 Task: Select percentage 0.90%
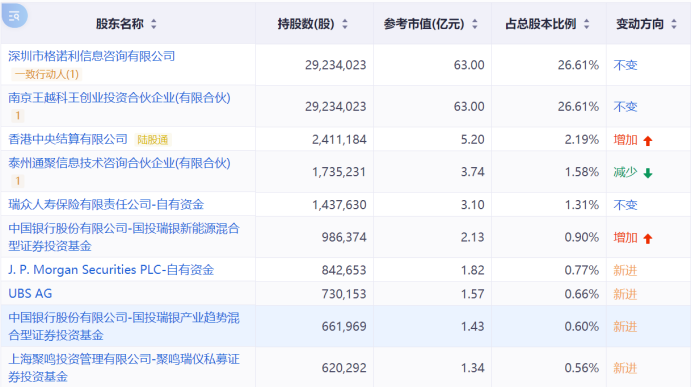[x=582, y=237]
